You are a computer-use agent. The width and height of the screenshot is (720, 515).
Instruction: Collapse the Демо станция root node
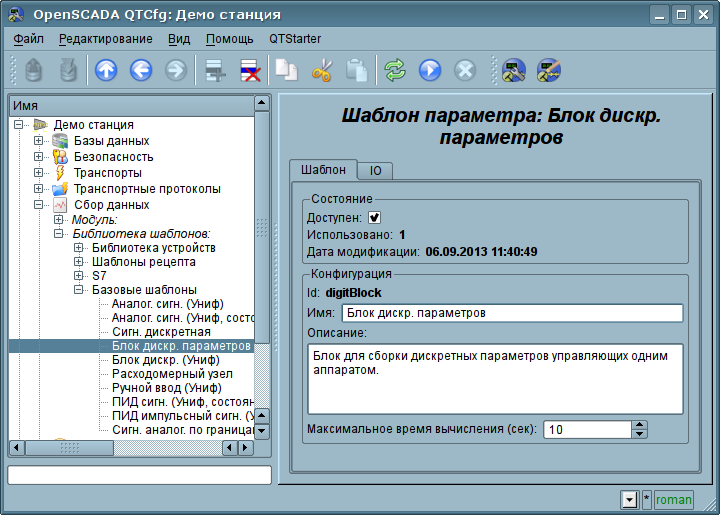click(x=18, y=124)
